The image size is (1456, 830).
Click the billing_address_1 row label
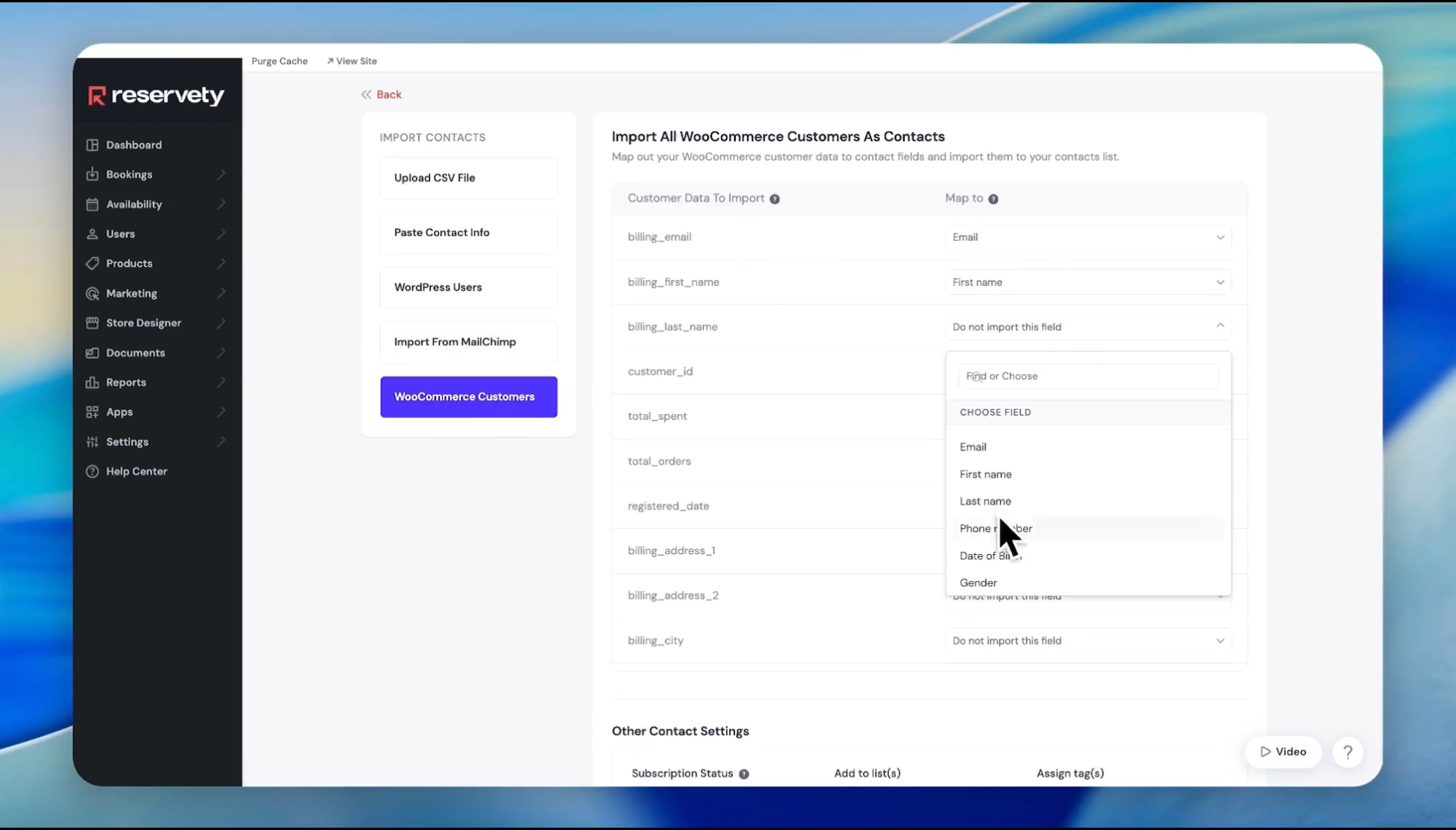(671, 551)
